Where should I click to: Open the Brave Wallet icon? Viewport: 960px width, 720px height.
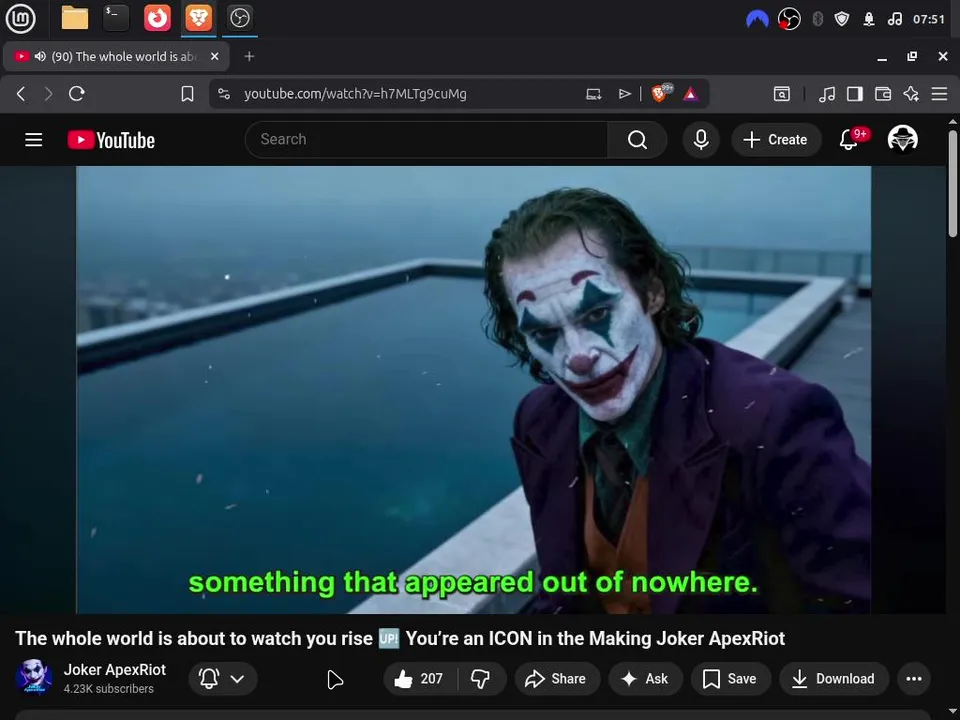[883, 94]
